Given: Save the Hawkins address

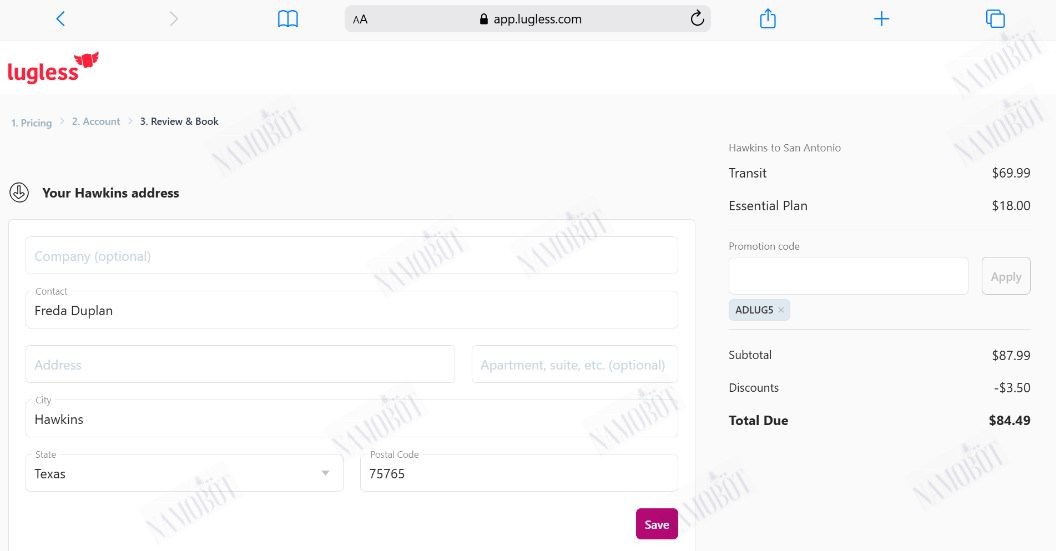Looking at the screenshot, I should [657, 524].
